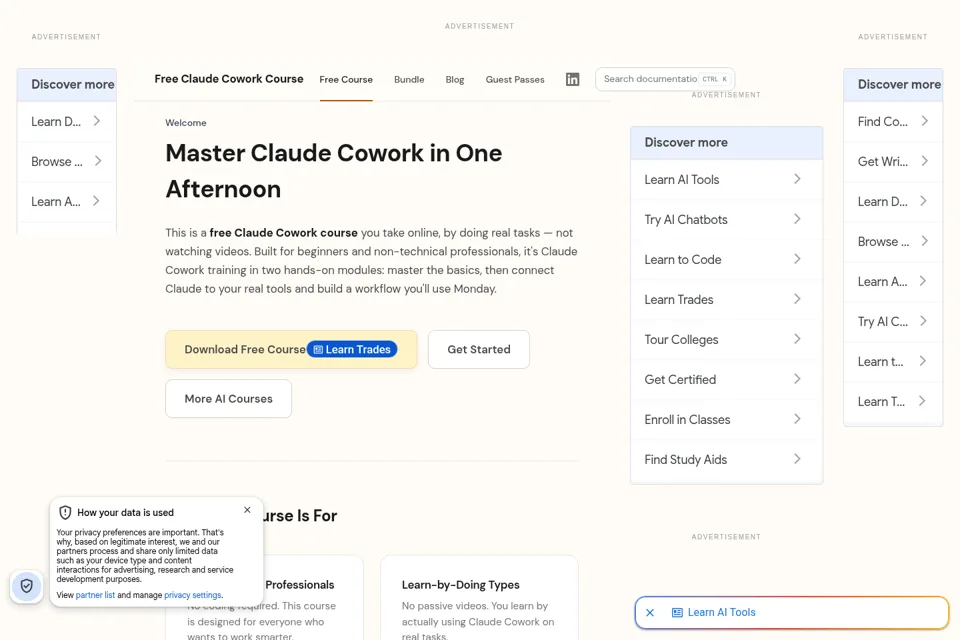This screenshot has width=960, height=640.
Task: Expand the Learn to Code chevron
Action: pyautogui.click(x=797, y=259)
